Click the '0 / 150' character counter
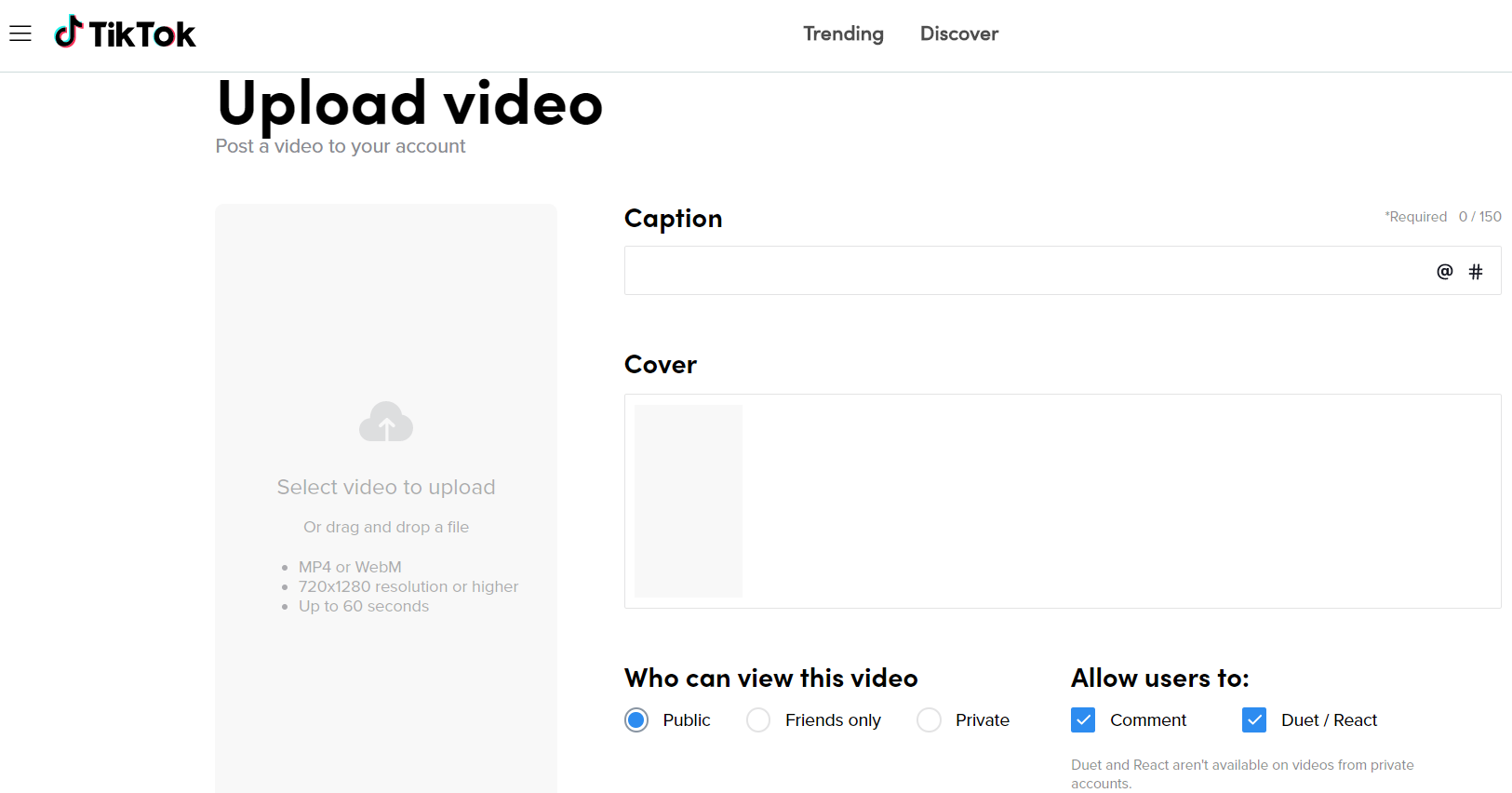1512x793 pixels. point(1479,217)
